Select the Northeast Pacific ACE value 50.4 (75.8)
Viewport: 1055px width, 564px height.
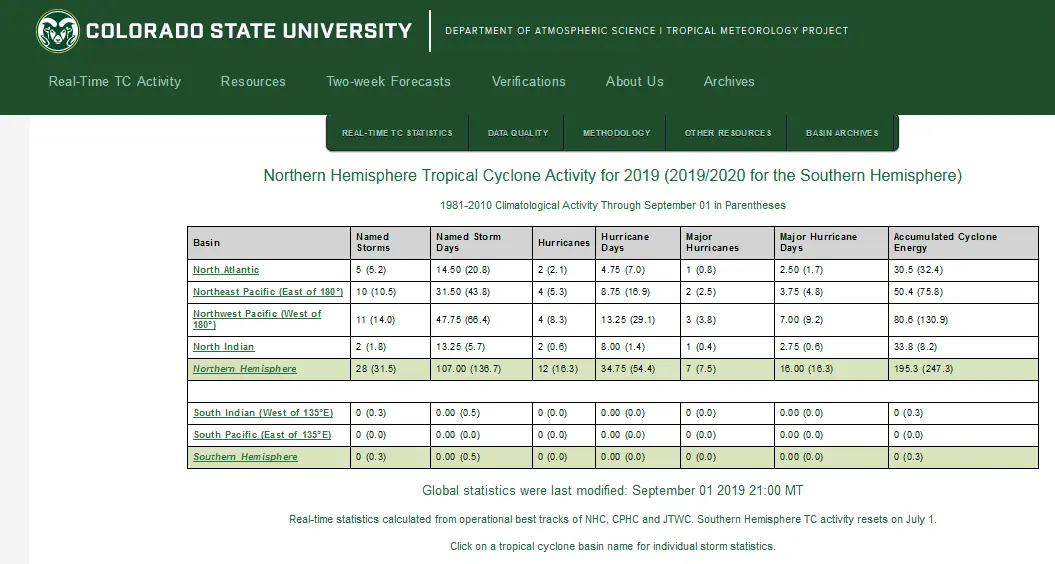963,292
